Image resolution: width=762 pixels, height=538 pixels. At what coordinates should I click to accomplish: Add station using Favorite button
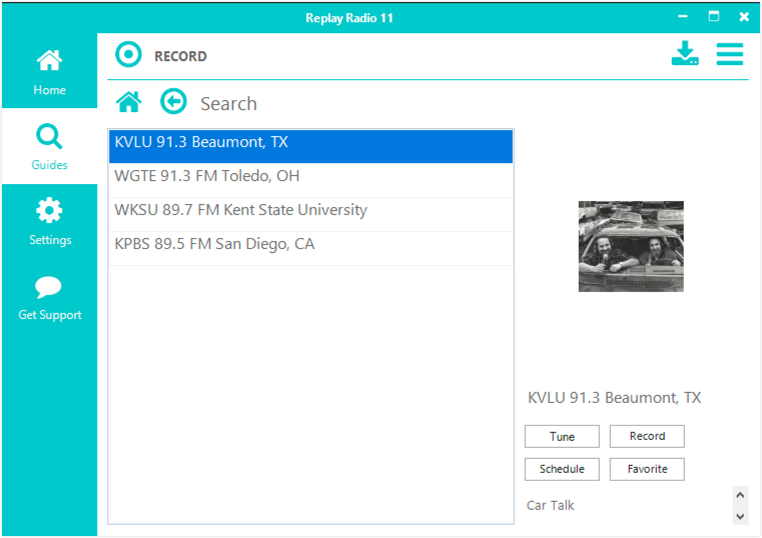coord(647,469)
